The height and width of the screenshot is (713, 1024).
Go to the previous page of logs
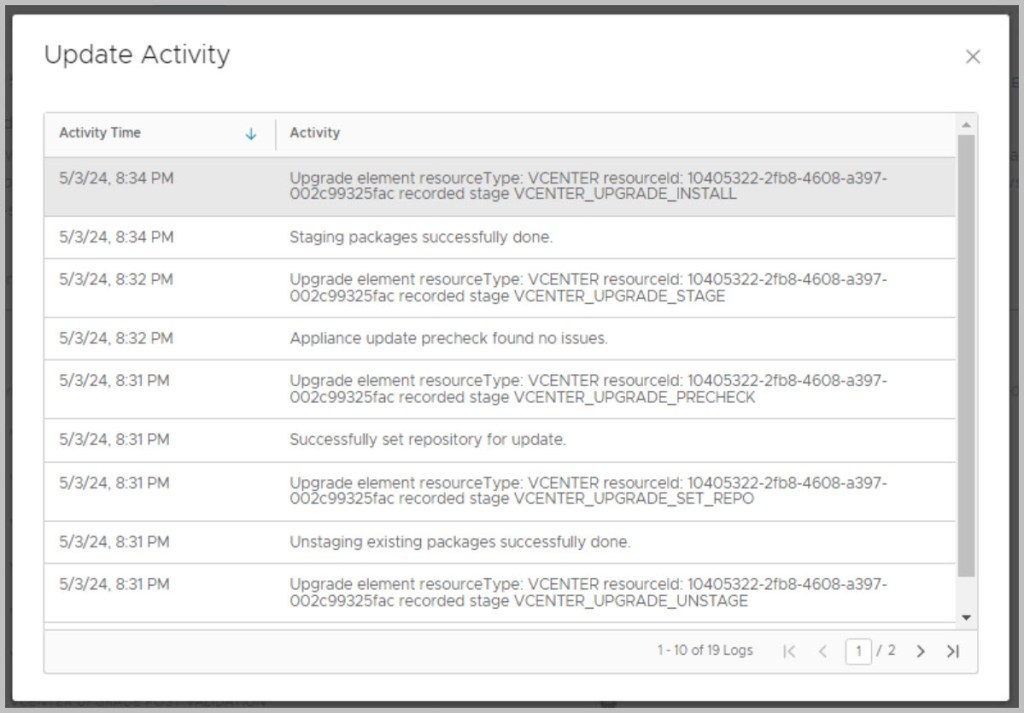[823, 651]
